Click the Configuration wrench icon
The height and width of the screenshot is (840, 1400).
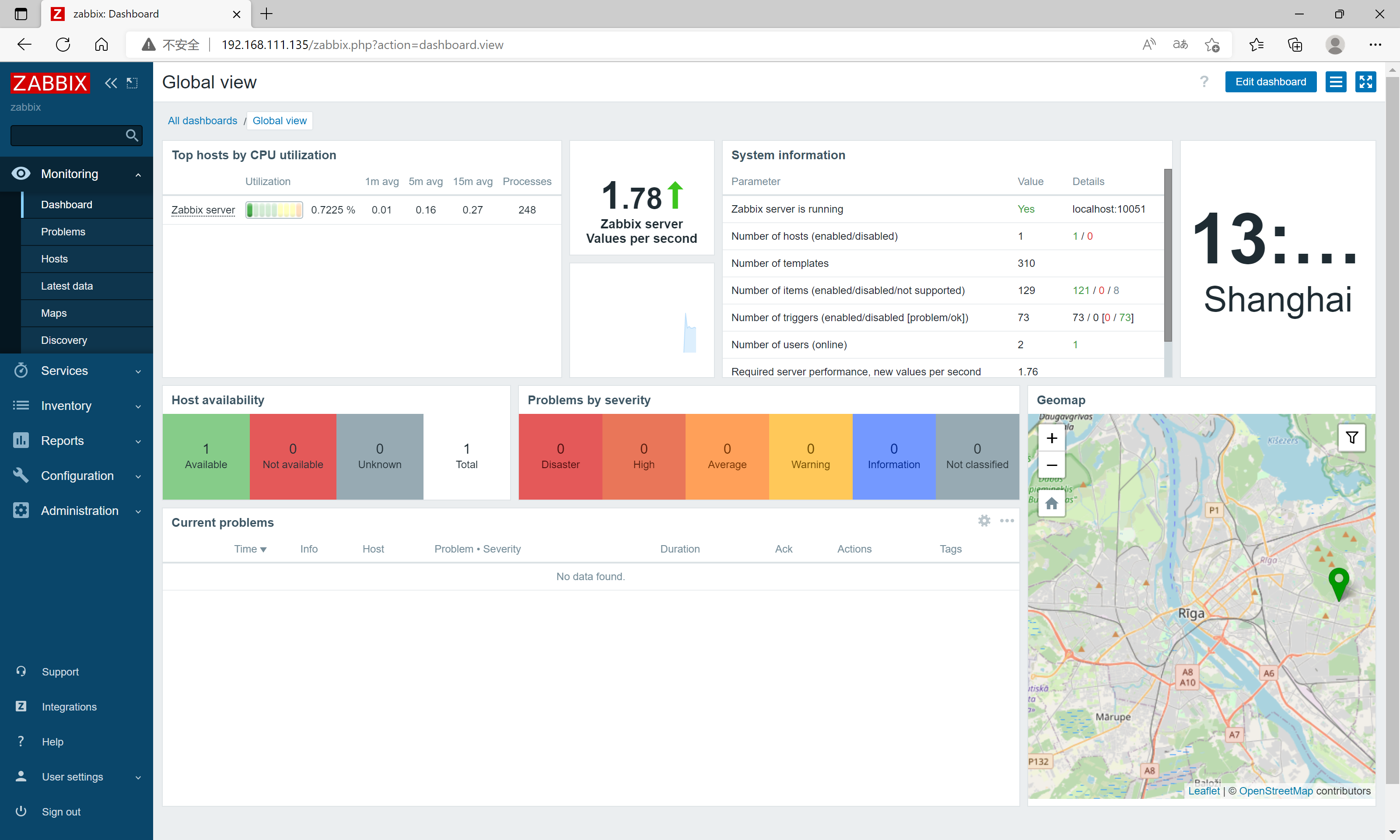[x=21, y=476]
